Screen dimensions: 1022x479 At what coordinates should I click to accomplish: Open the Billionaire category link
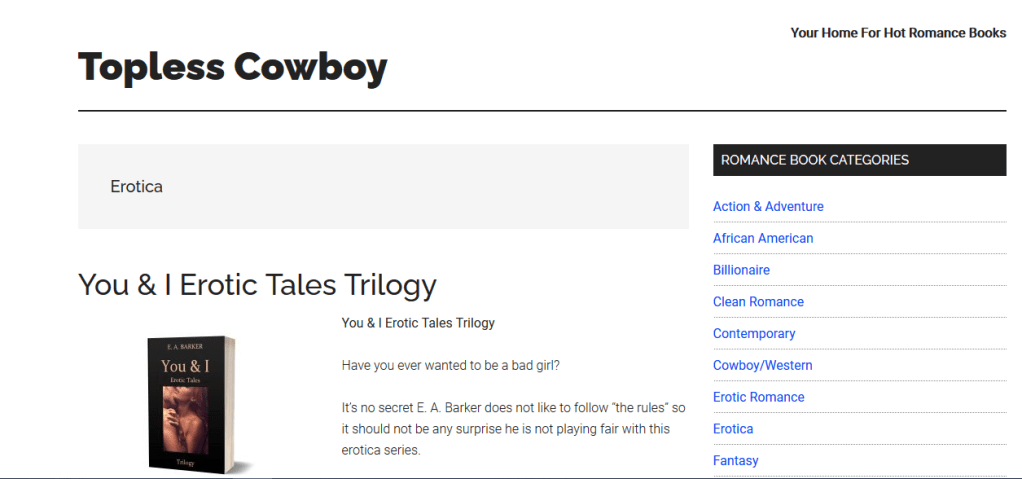coord(741,270)
